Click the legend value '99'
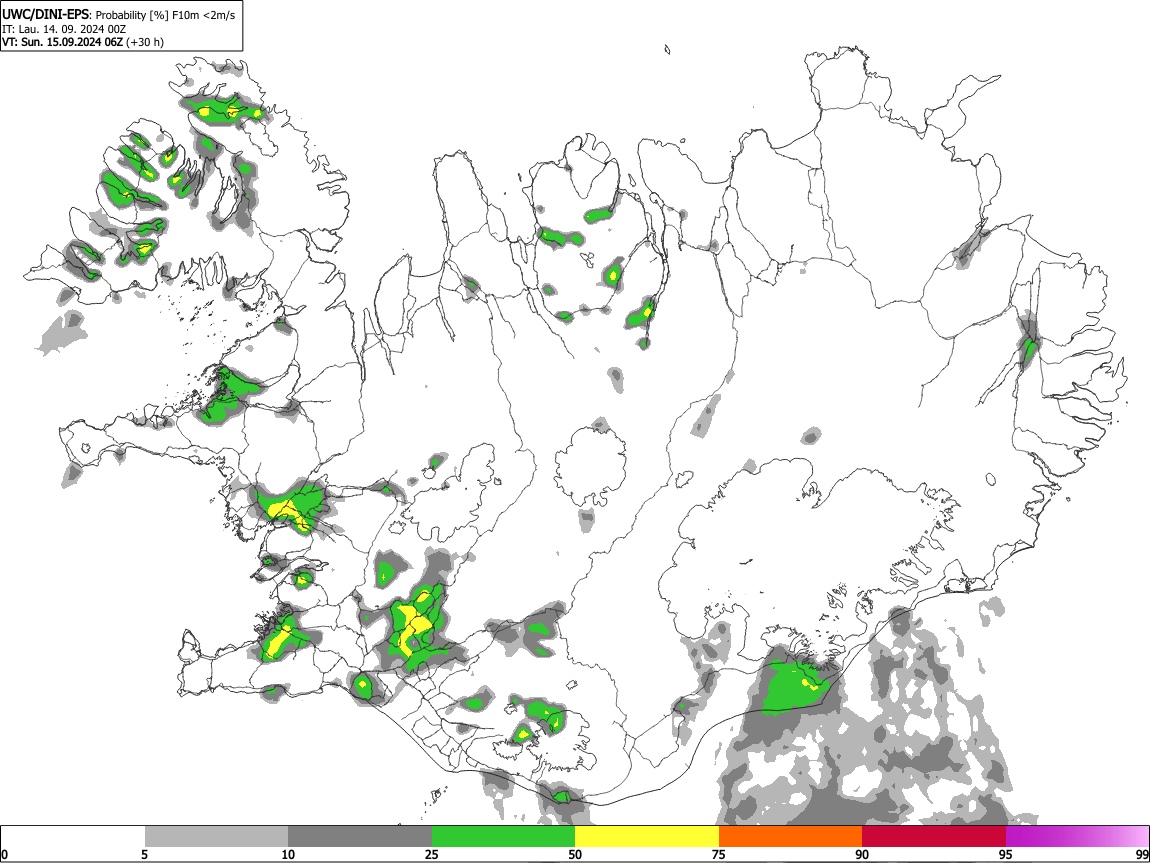The width and height of the screenshot is (1150, 863). (x=1142, y=854)
